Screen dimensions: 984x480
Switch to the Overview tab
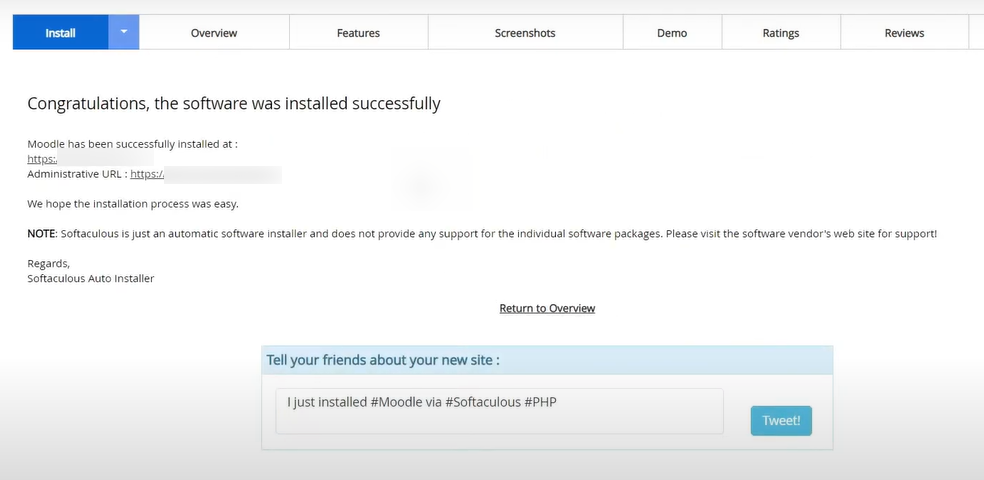[x=214, y=33]
